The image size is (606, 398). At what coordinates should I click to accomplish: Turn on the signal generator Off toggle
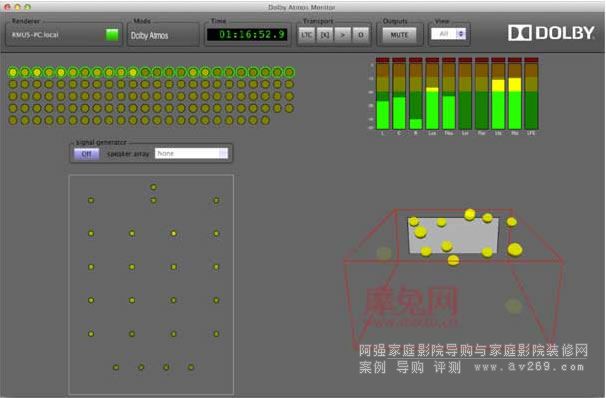[x=87, y=154]
